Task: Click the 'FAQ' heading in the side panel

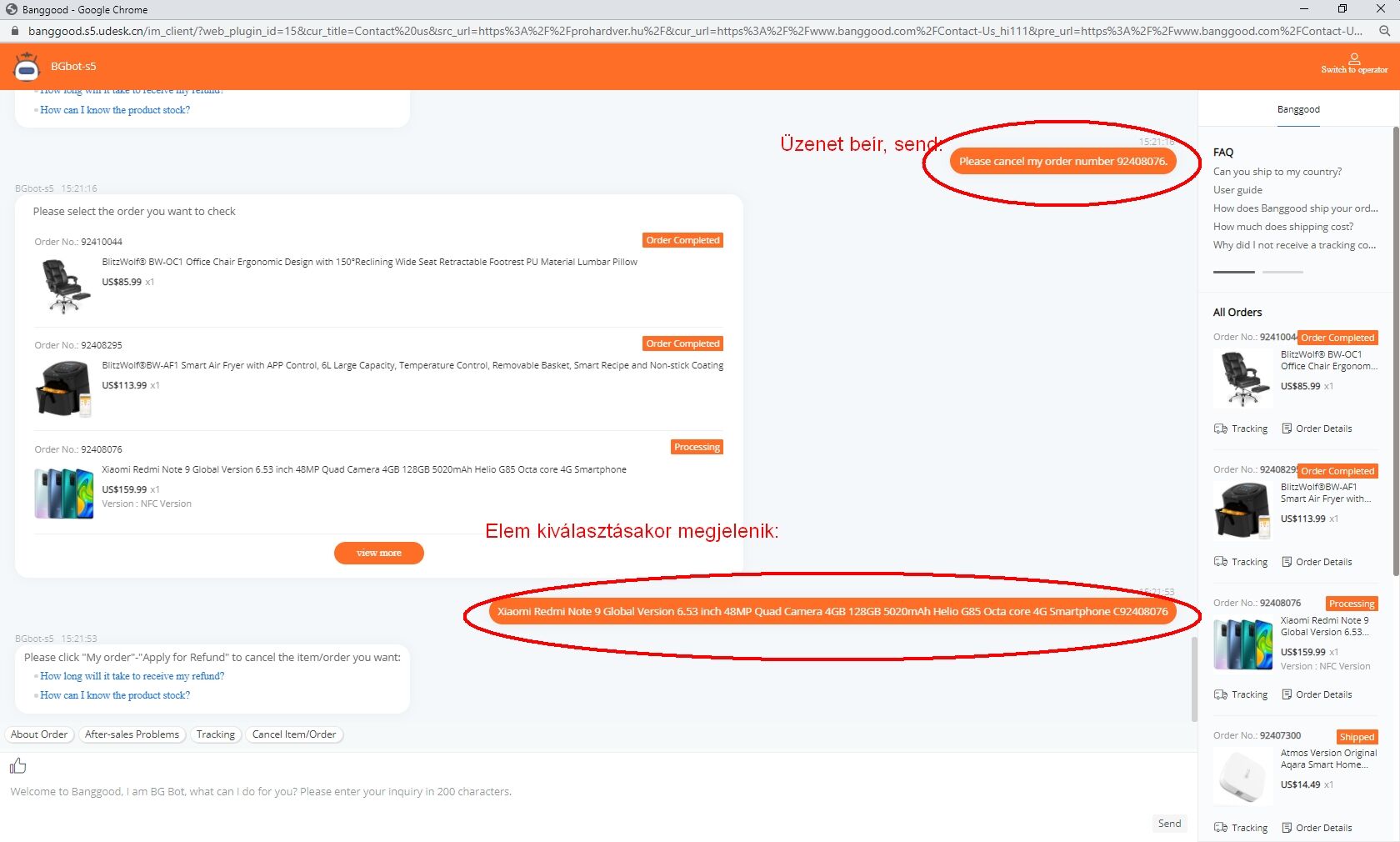Action: pos(1223,153)
